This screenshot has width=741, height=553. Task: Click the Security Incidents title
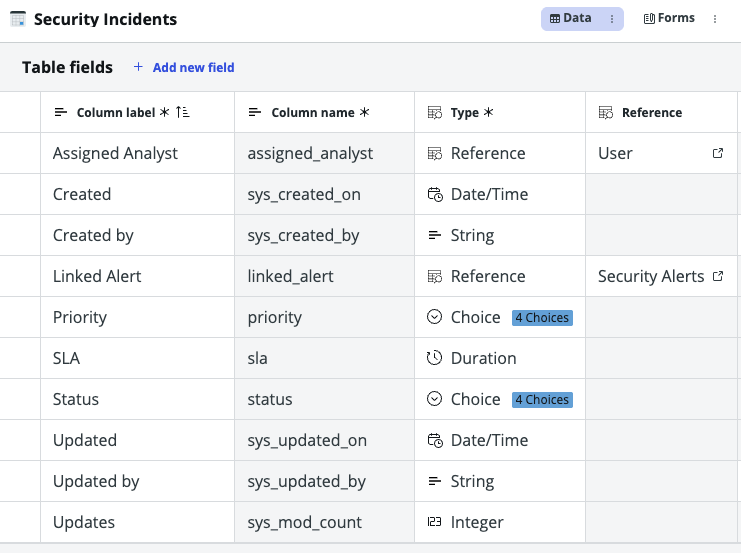tap(105, 19)
